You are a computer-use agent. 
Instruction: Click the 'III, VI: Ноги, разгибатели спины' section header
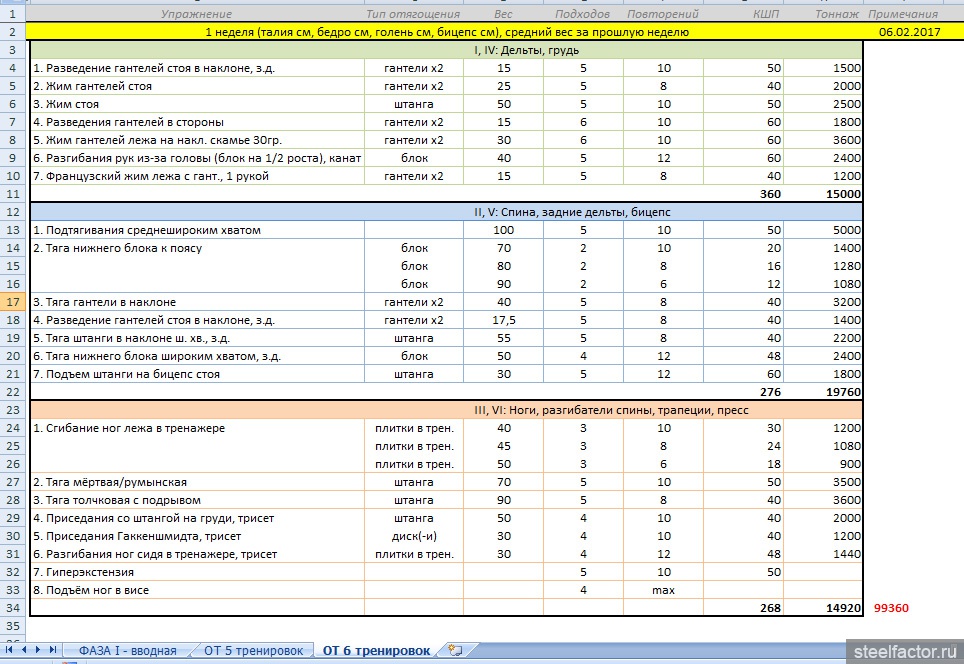(446, 410)
